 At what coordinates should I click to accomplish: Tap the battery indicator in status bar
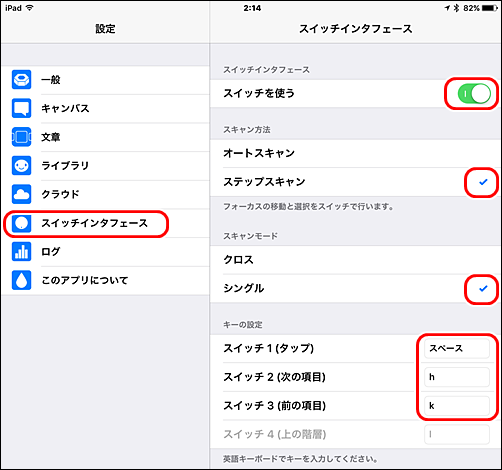click(x=490, y=8)
